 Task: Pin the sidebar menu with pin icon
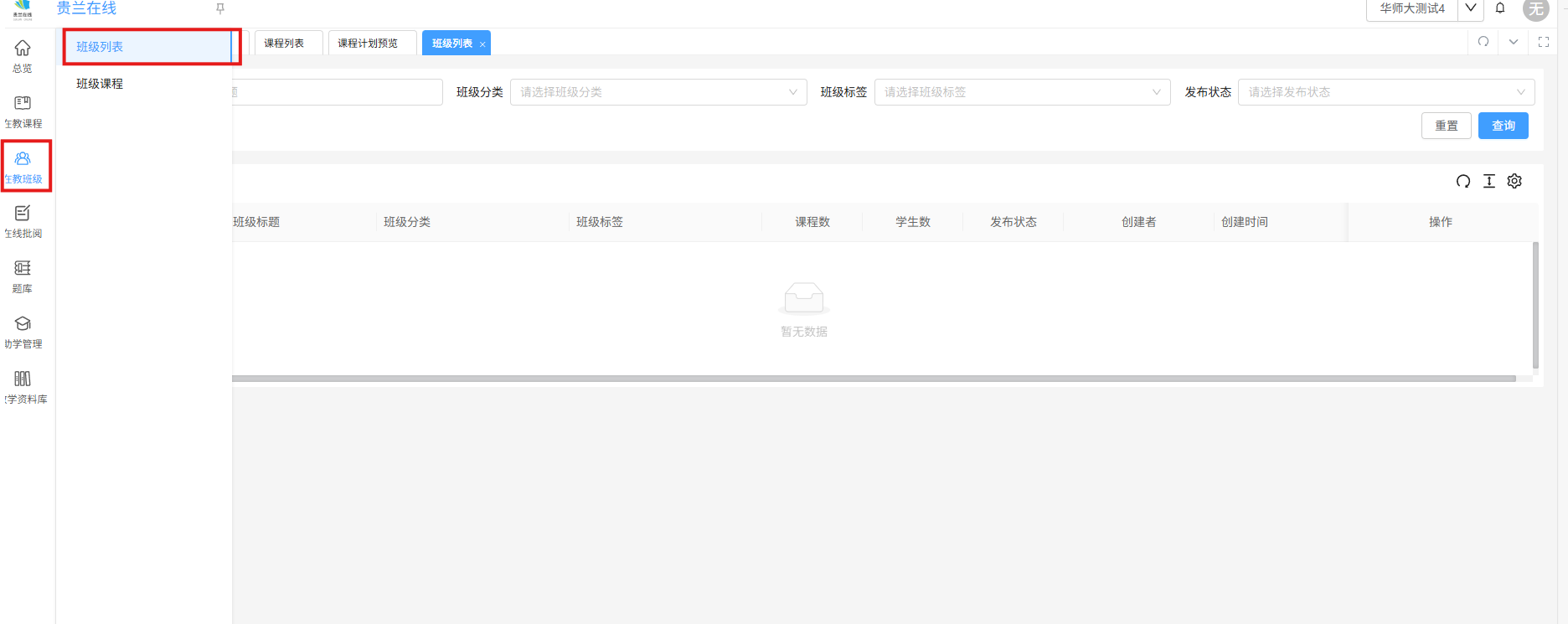pos(220,8)
